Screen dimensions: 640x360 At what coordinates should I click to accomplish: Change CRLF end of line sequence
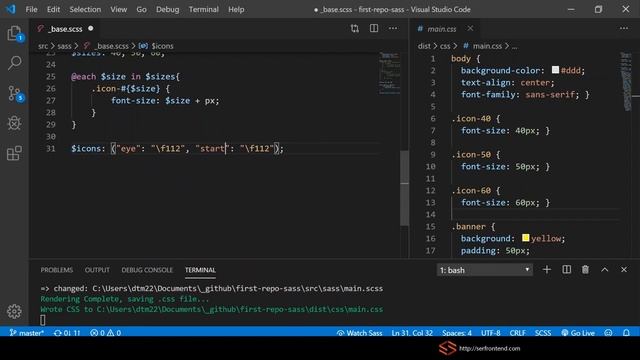[x=518, y=333]
